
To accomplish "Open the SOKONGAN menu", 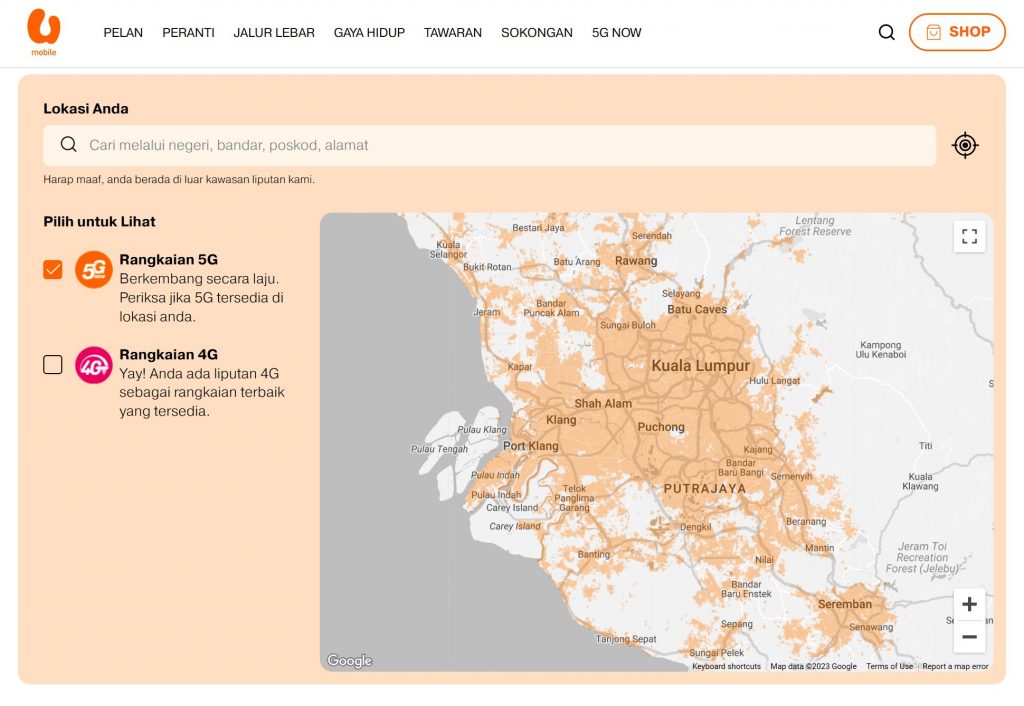I will (537, 33).
